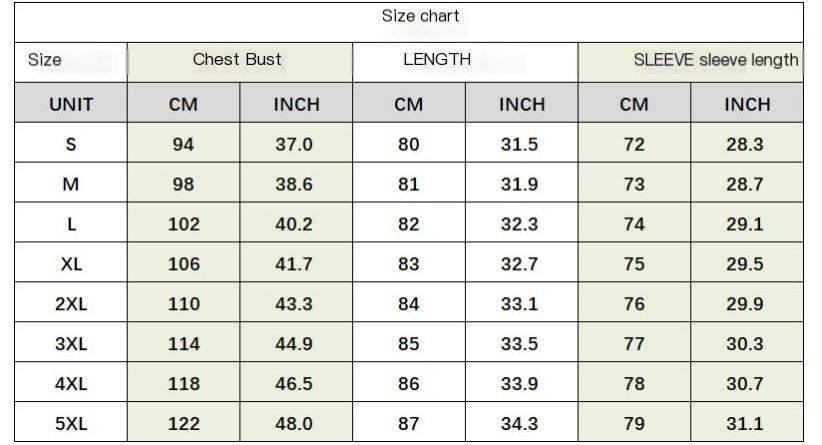Click sleeve inch value 28.7 for M
This screenshot has width=822, height=445.
point(745,184)
